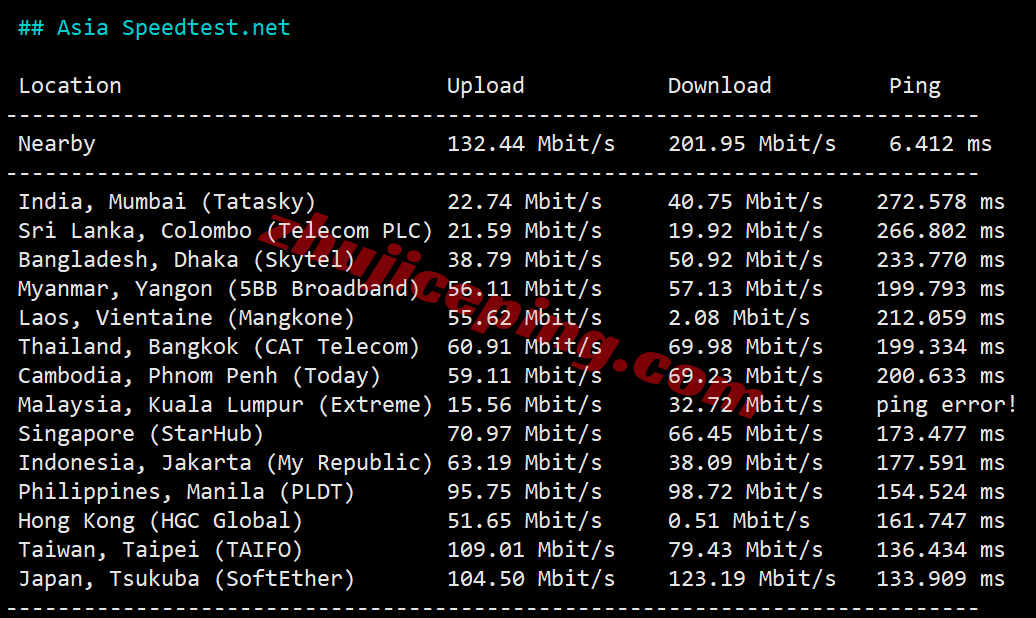Image resolution: width=1036 pixels, height=618 pixels.
Task: Select 'Malaysia, Kuala Lumpur (Extreme)' text
Action: point(225,405)
